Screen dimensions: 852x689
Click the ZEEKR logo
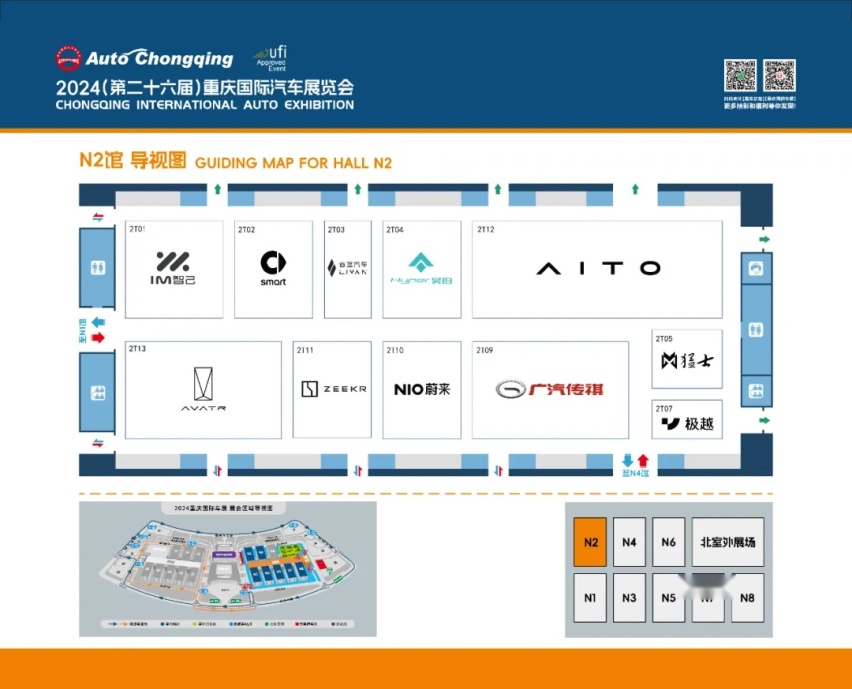[x=334, y=389]
